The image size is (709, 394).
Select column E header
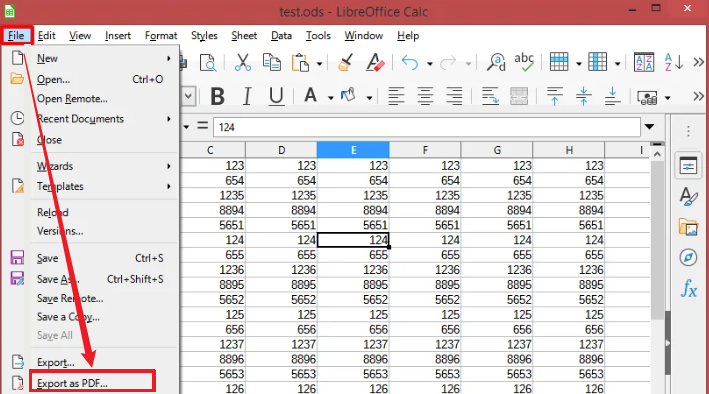pyautogui.click(x=353, y=150)
